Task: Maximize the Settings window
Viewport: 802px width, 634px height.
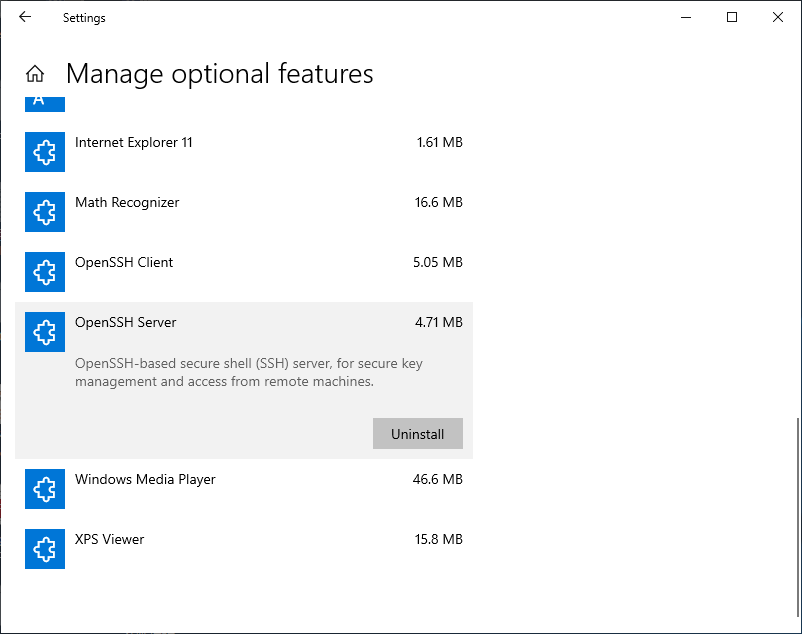Action: click(x=732, y=17)
